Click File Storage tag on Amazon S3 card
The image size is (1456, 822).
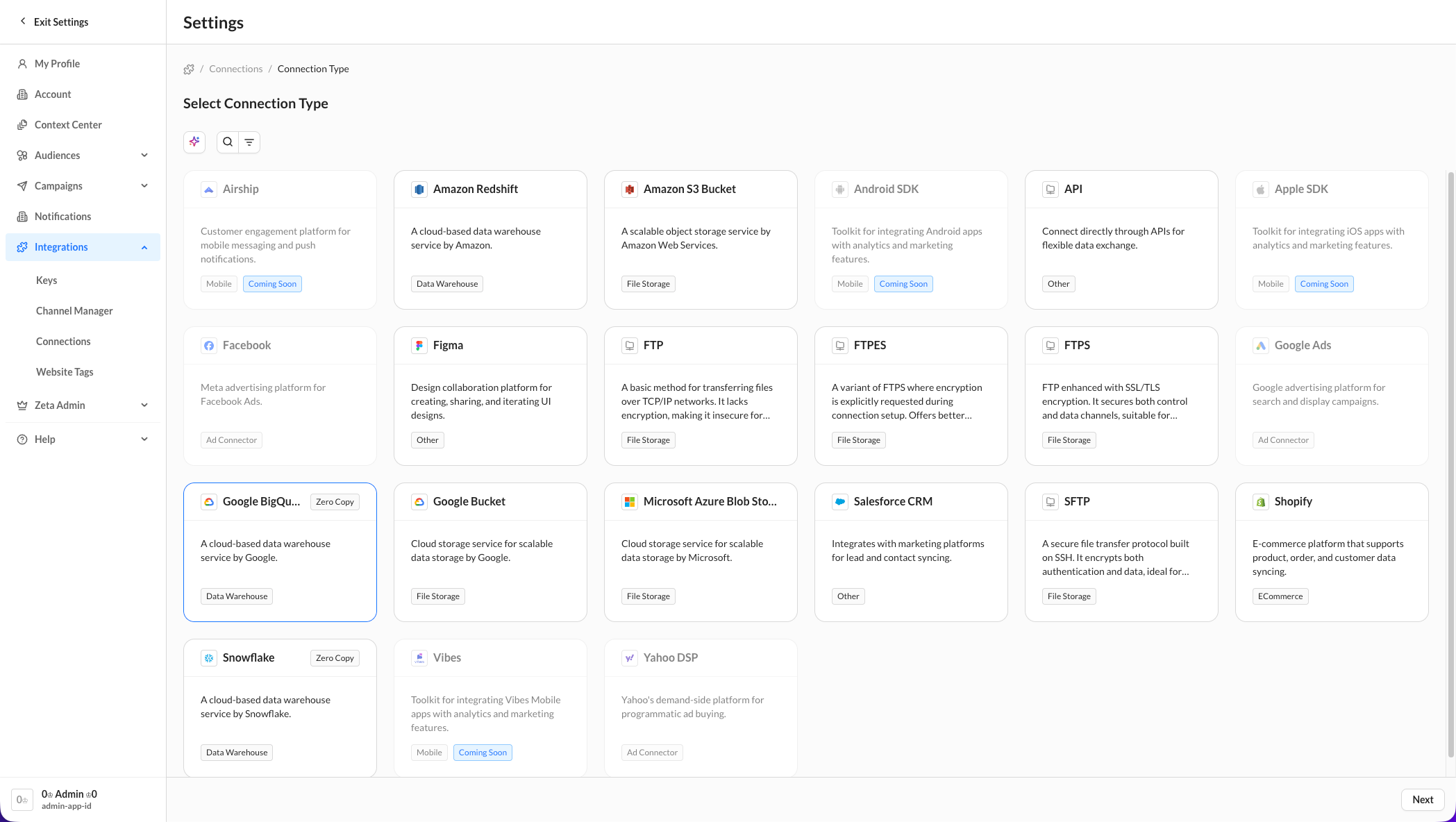pos(648,284)
